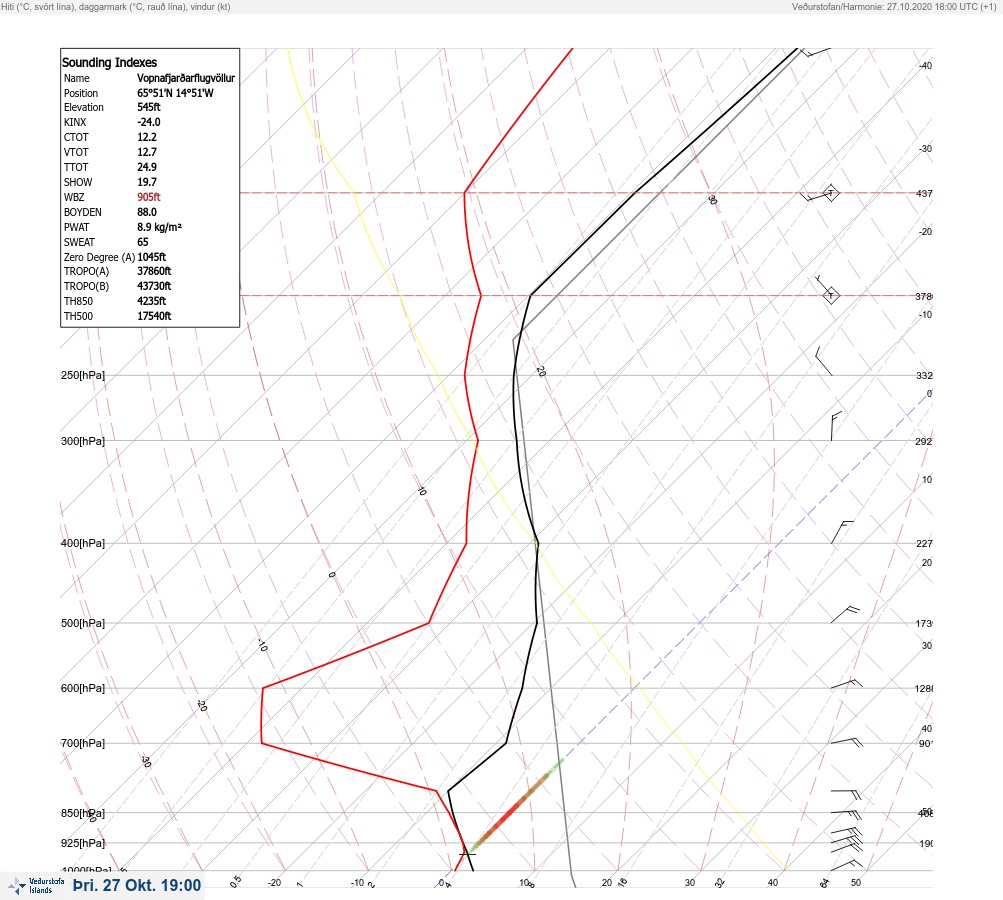Screen dimensions: 1003x900
Task: Click the 500[hPa] pressure level label
Action: [83, 623]
